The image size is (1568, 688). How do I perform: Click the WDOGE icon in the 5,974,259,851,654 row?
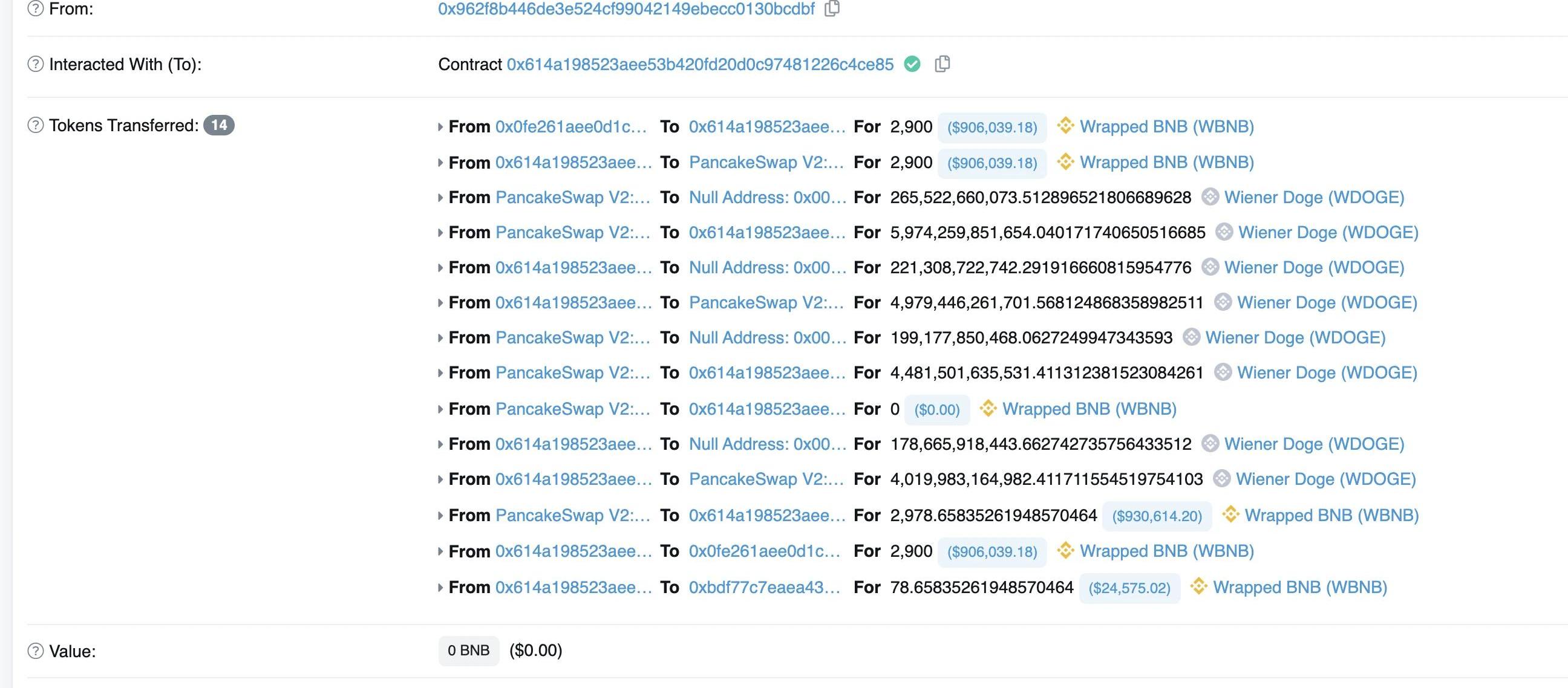[1224, 232]
